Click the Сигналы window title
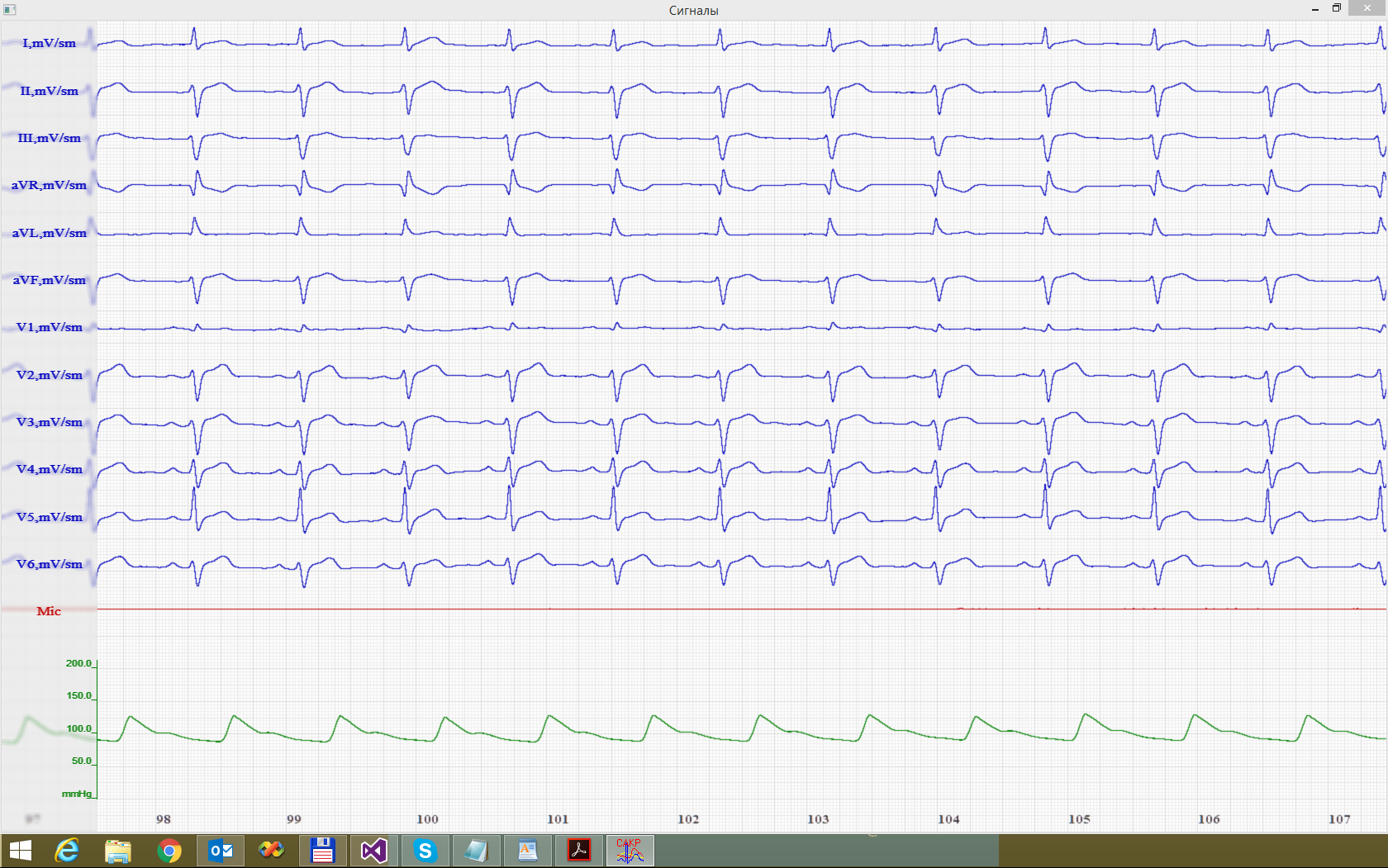 click(x=693, y=11)
